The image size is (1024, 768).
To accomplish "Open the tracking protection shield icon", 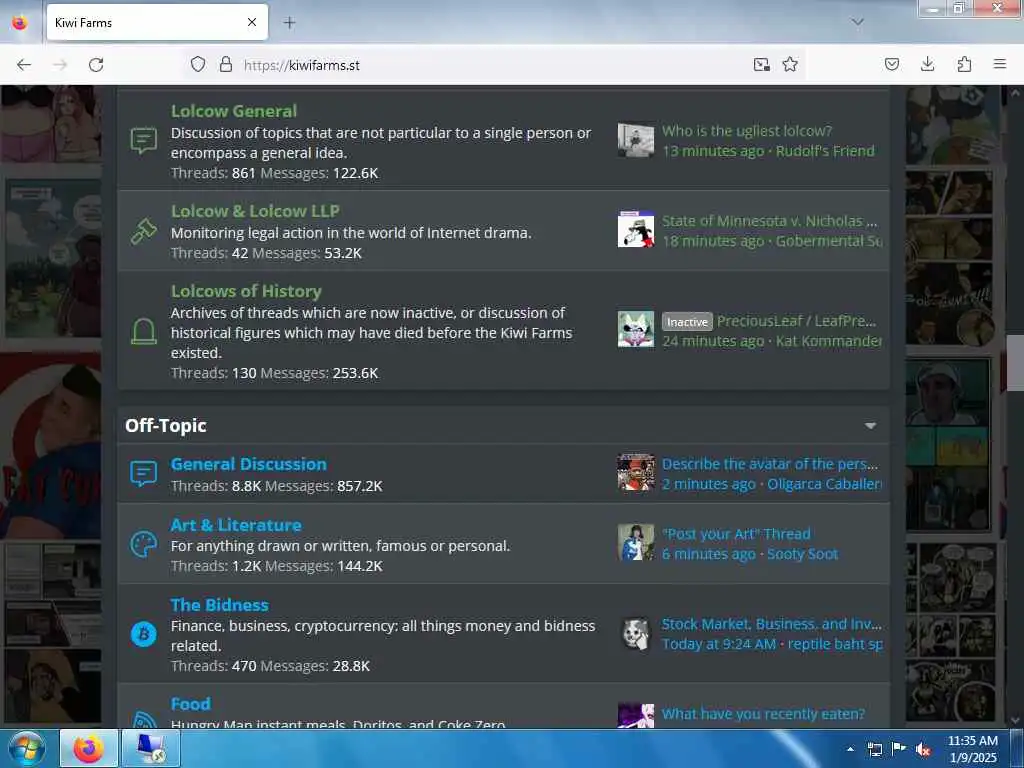I will tap(198, 64).
